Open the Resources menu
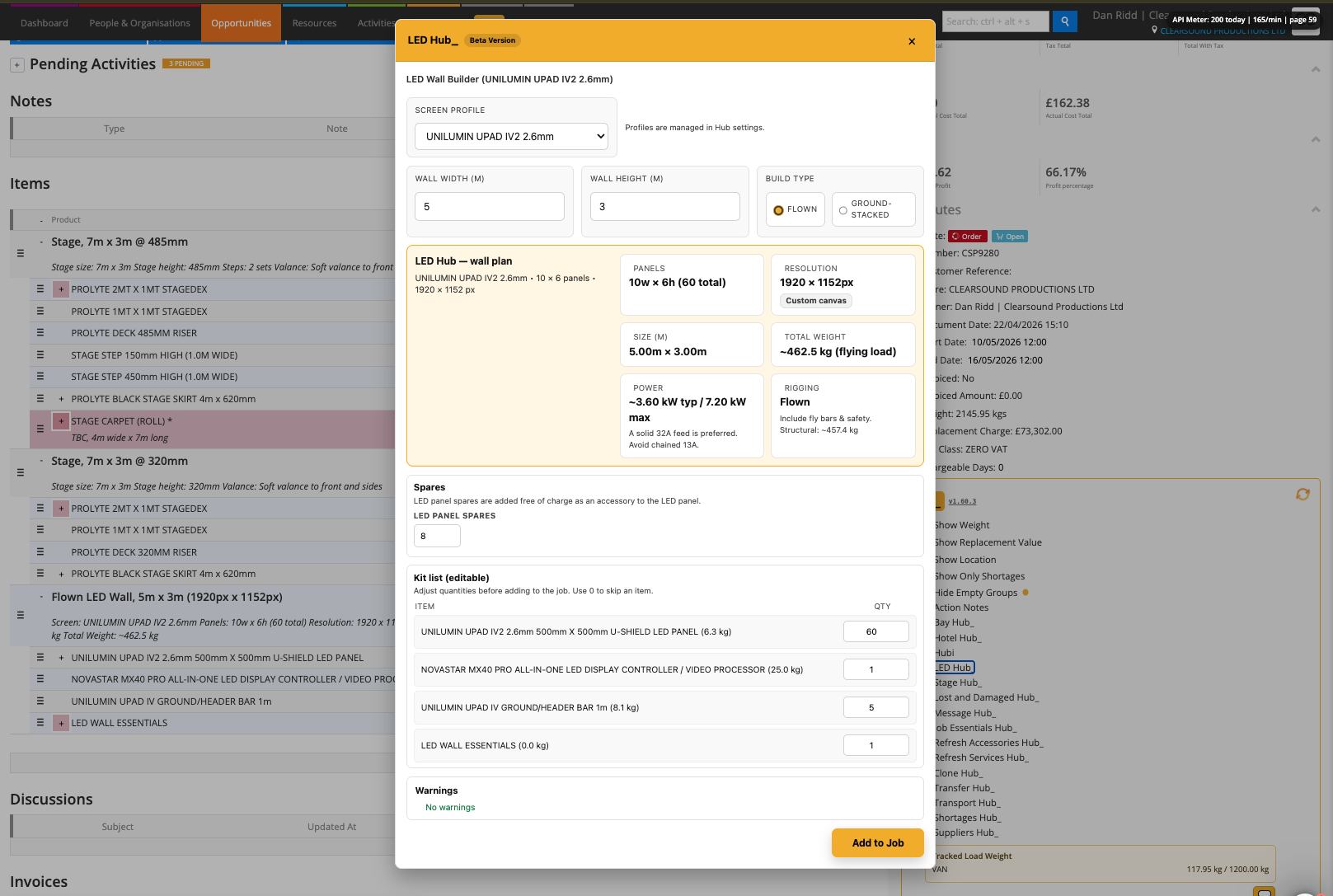Viewport: 1333px width, 896px height. [x=314, y=23]
